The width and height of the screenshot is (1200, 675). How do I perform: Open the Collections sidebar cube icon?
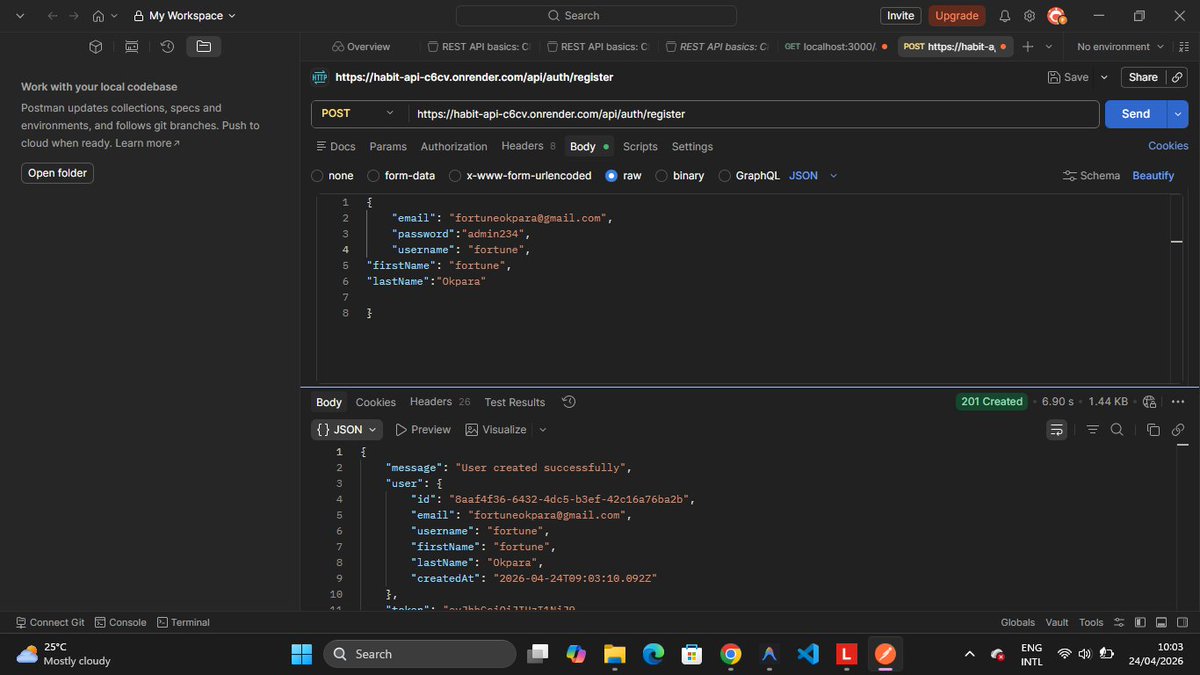pyautogui.click(x=96, y=47)
